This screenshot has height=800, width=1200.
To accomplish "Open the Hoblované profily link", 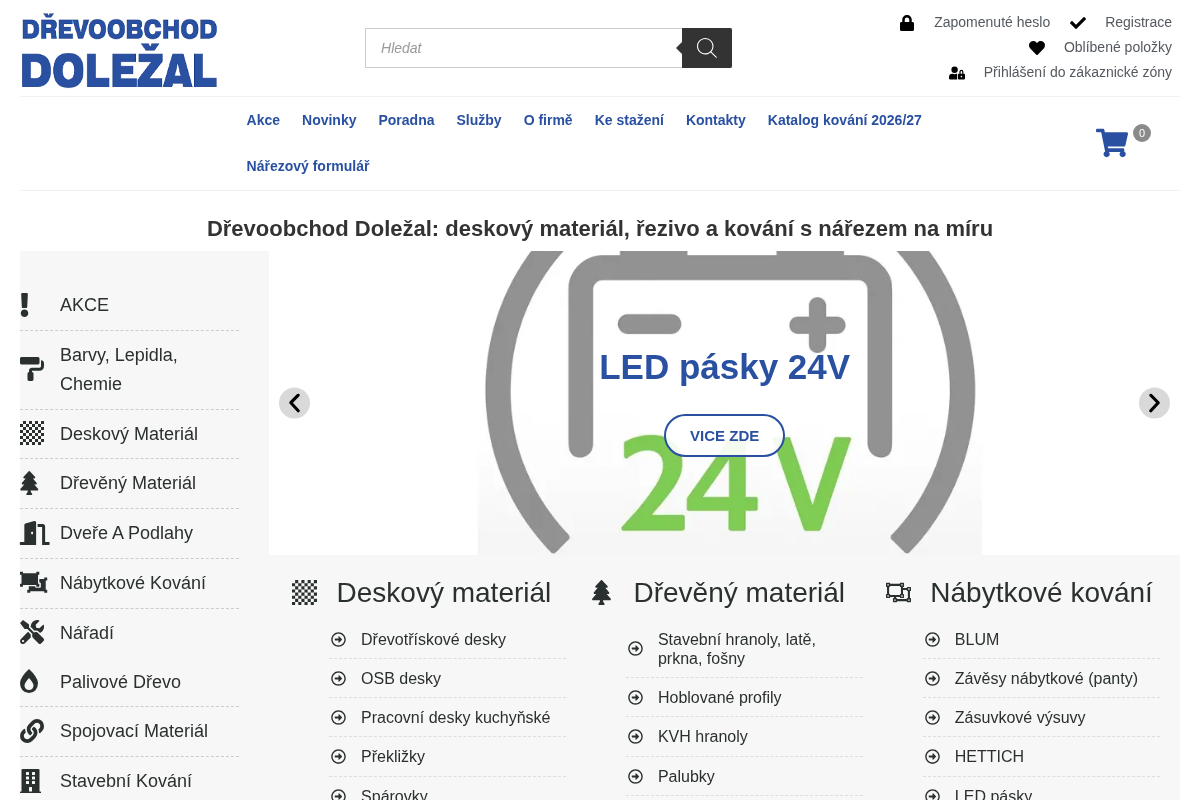I will click(719, 698).
